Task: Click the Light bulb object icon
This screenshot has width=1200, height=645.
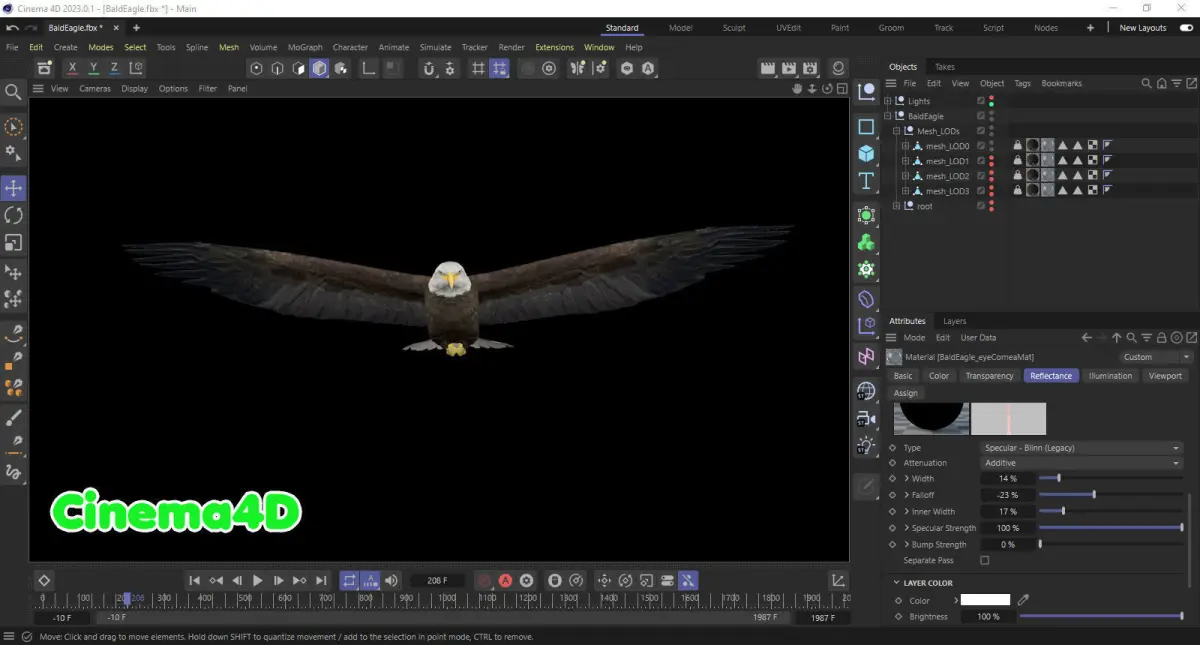Action: [x=866, y=445]
